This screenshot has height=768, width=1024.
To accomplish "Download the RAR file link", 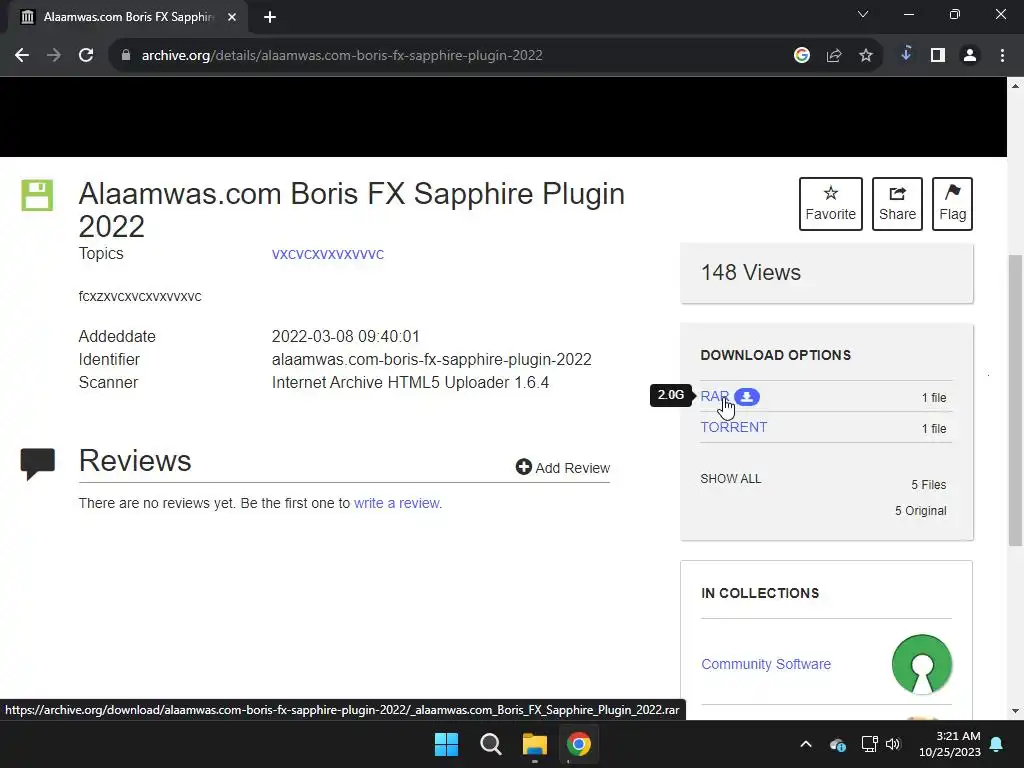I will 714,396.
